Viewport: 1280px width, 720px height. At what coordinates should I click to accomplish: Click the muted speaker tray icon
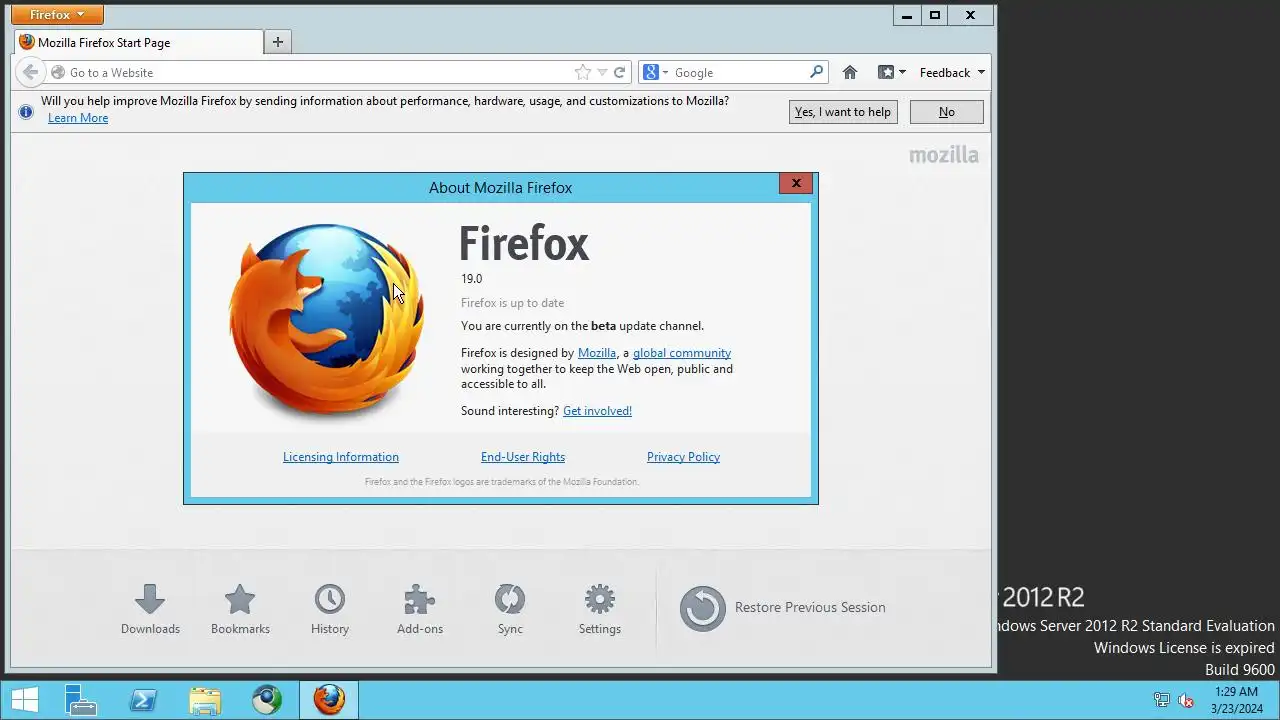coord(1186,700)
